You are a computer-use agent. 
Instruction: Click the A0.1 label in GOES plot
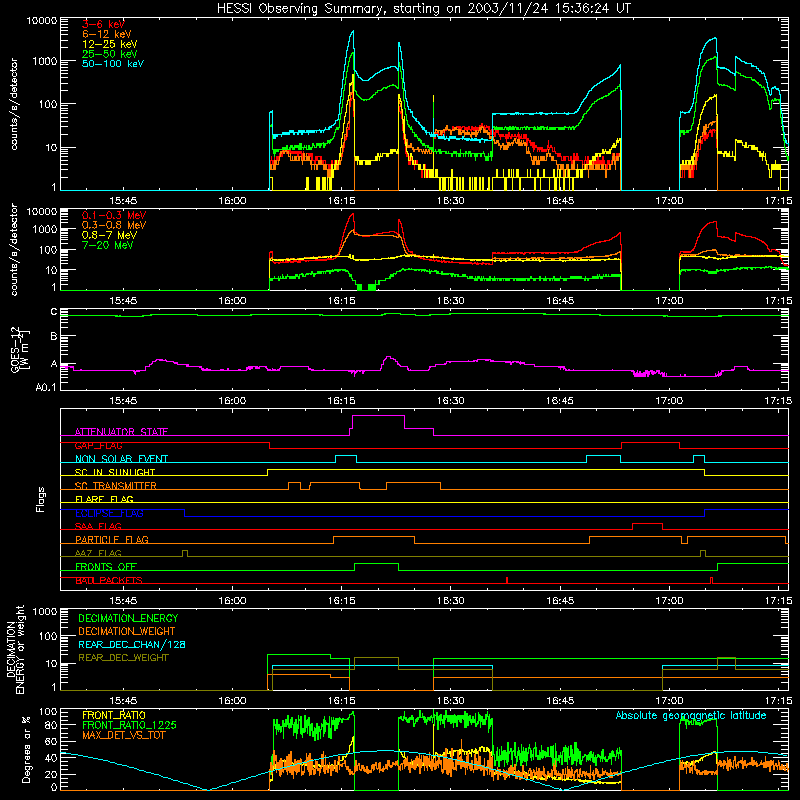(x=46, y=387)
